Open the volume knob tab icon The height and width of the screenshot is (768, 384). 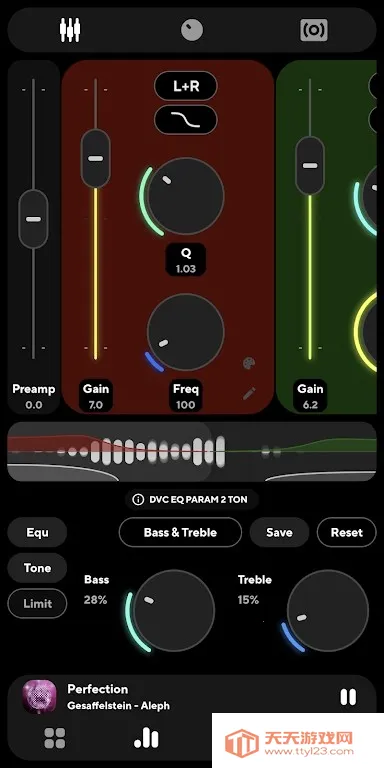pyautogui.click(x=192, y=30)
